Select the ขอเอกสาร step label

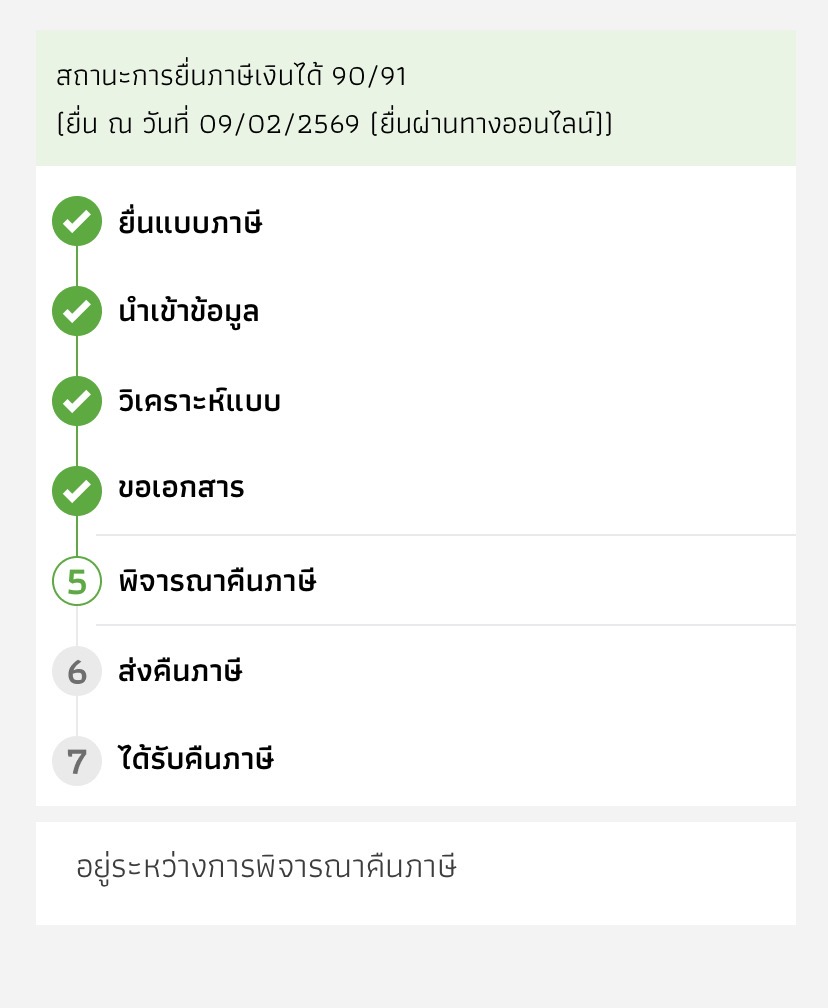181,490
